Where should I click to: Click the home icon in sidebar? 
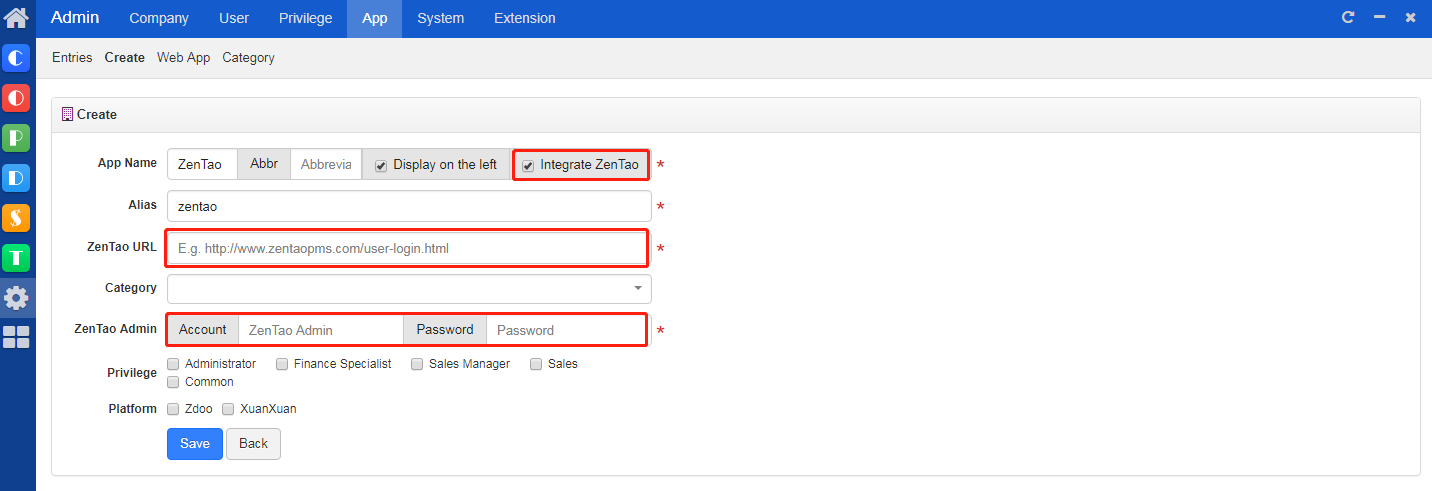click(16, 17)
